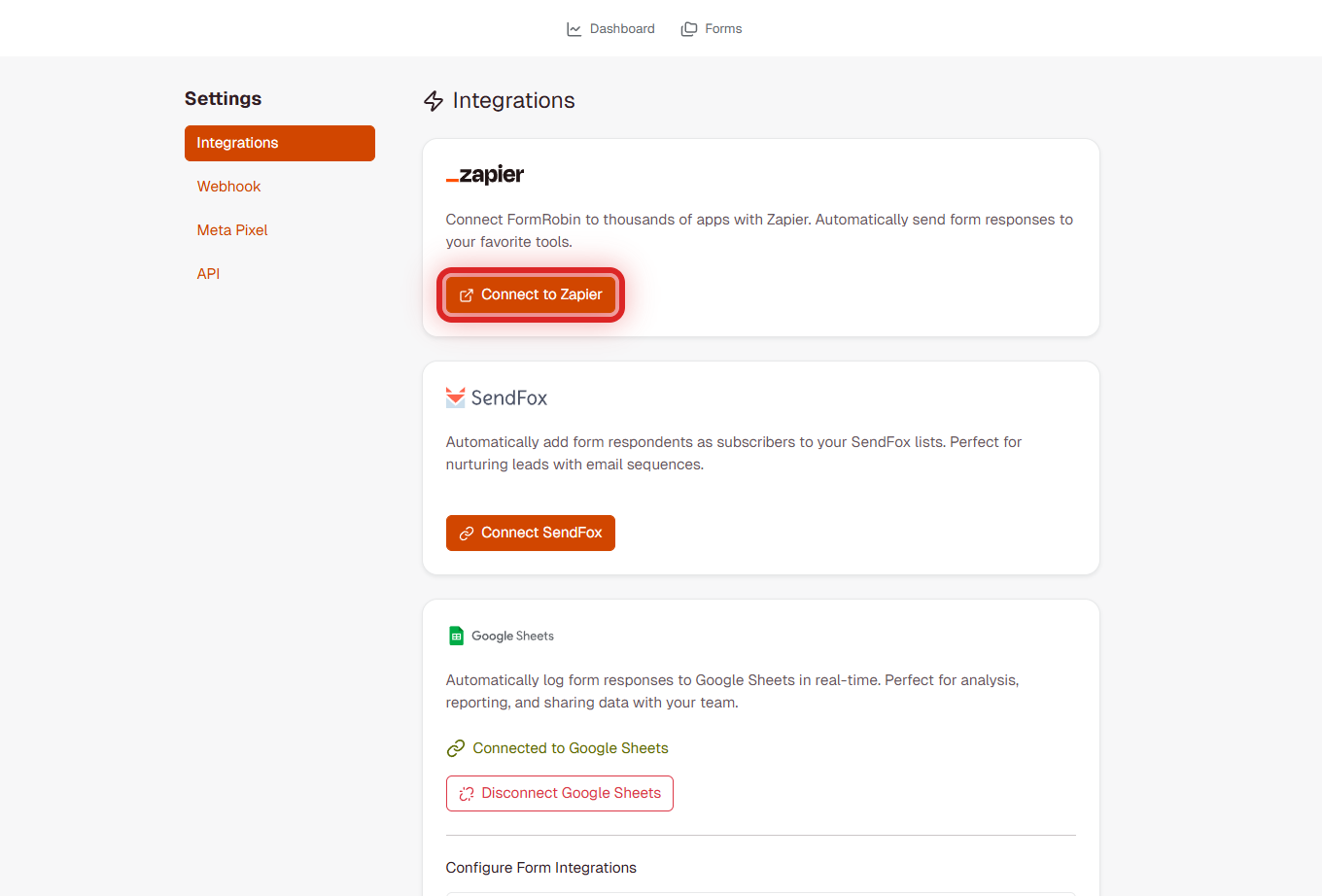1322x896 pixels.
Task: Click the Google Sheets spreadsheet icon
Action: [x=455, y=635]
